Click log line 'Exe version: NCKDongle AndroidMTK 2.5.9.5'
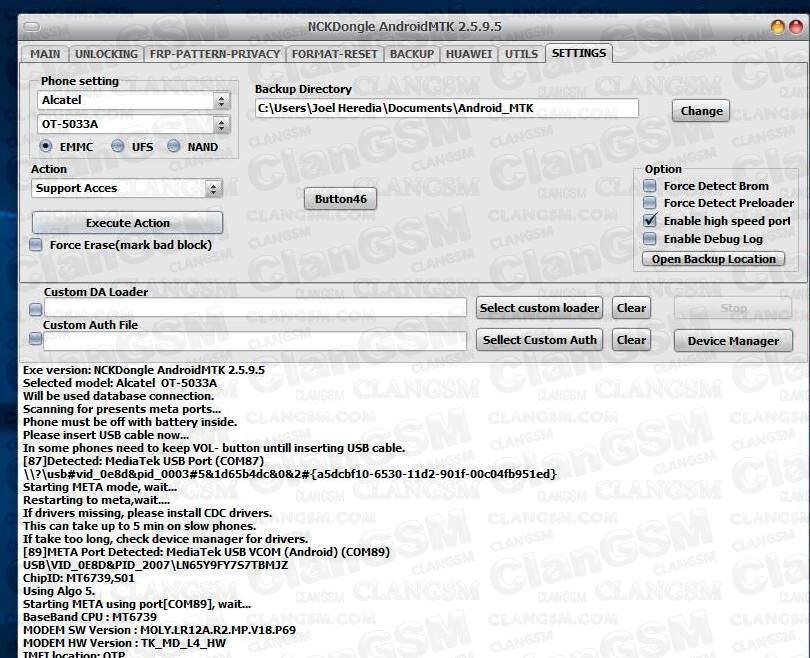The width and height of the screenshot is (810, 658). [x=144, y=370]
